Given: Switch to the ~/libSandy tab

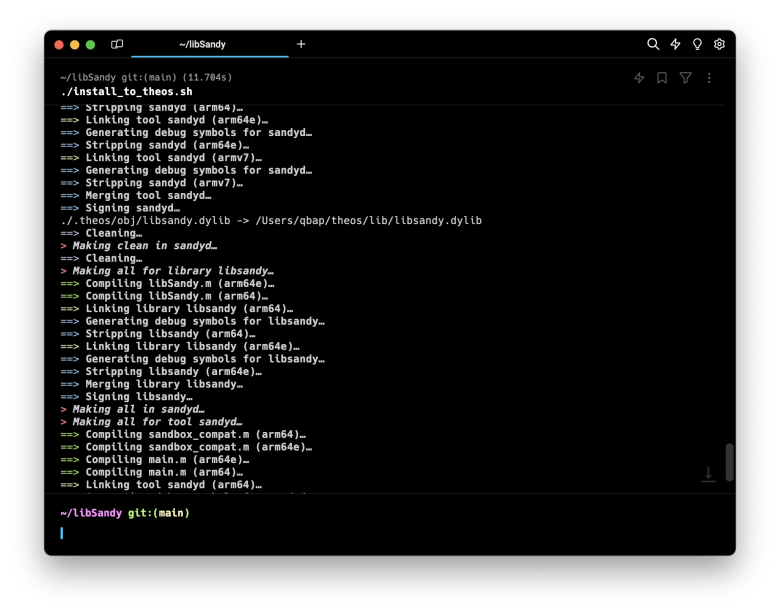Looking at the screenshot, I should [x=209, y=44].
